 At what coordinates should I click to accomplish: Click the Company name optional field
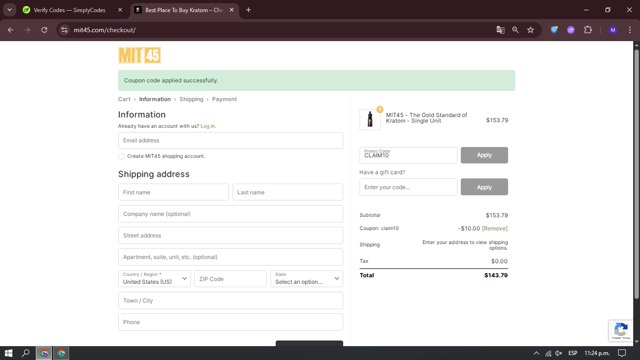click(x=230, y=214)
